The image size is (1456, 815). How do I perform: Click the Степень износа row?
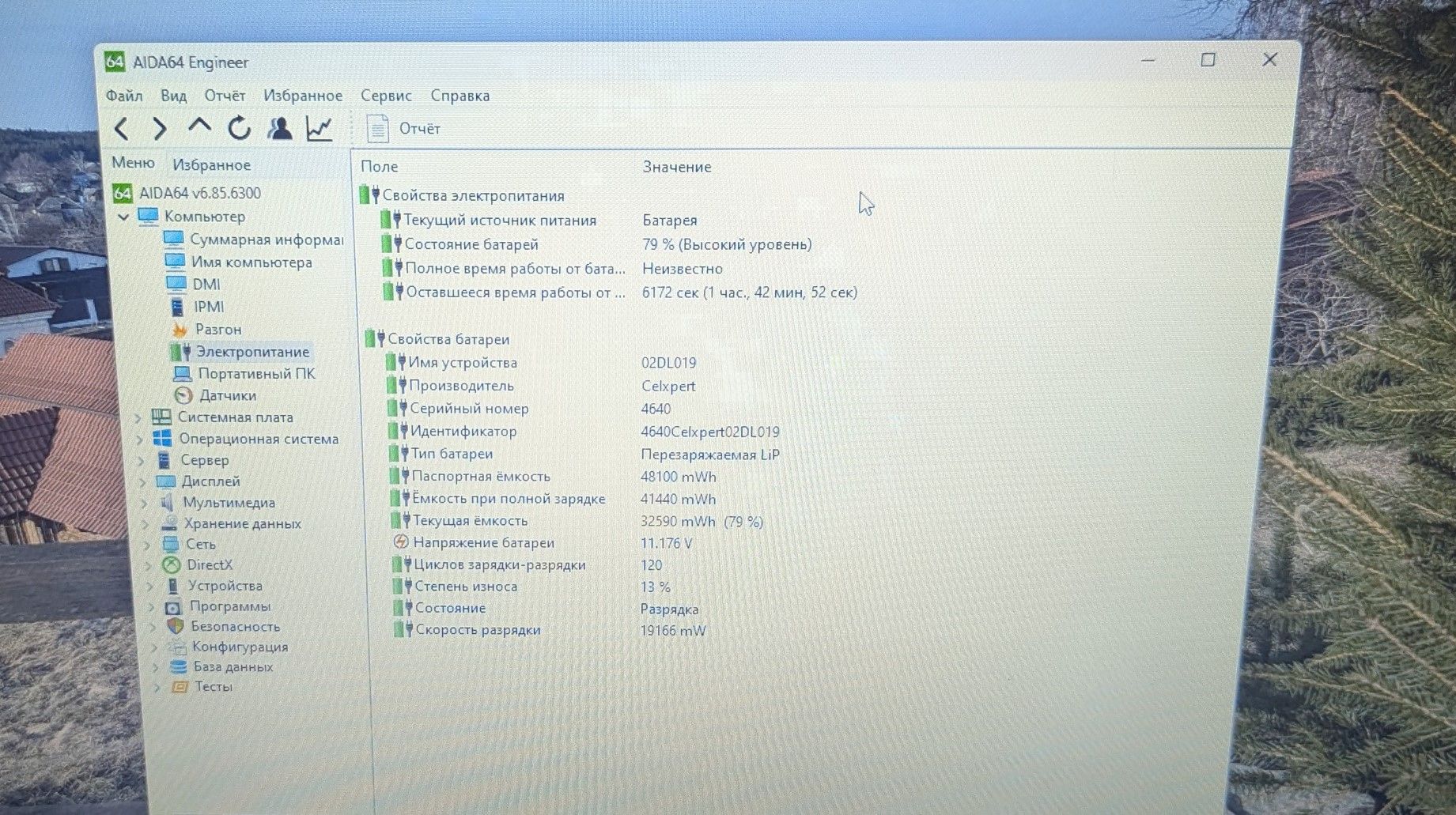(x=531, y=587)
